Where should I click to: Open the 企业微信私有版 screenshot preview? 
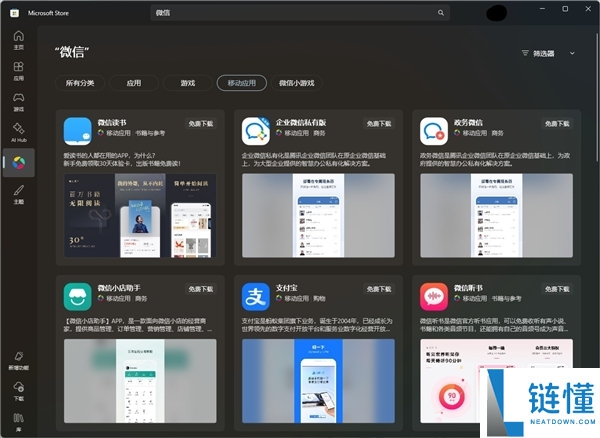[x=318, y=215]
